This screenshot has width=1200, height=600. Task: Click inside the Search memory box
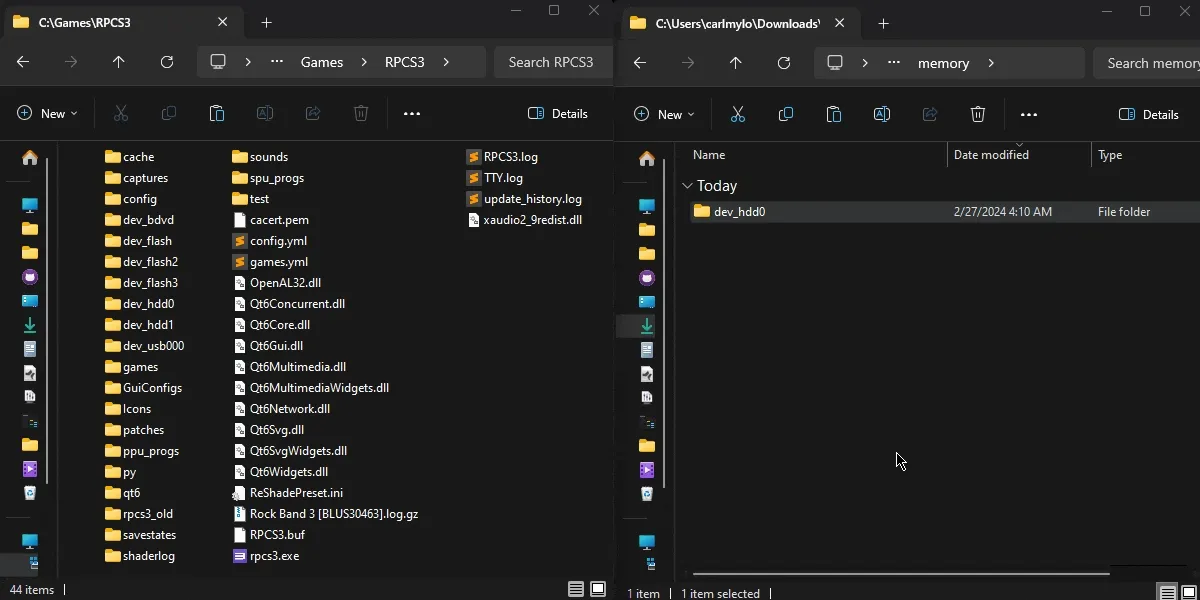click(x=1150, y=62)
